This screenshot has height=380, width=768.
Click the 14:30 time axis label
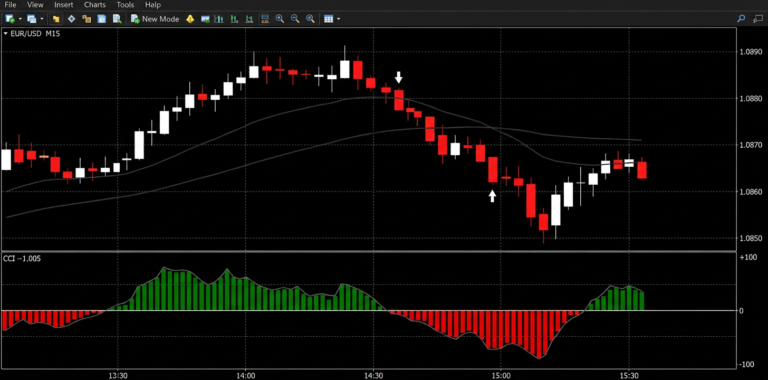(373, 376)
